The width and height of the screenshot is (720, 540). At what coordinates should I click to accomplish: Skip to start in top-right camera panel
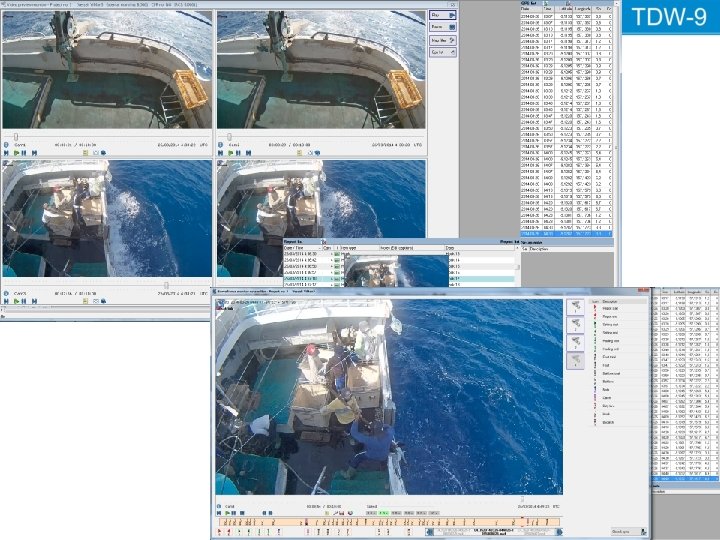220,153
